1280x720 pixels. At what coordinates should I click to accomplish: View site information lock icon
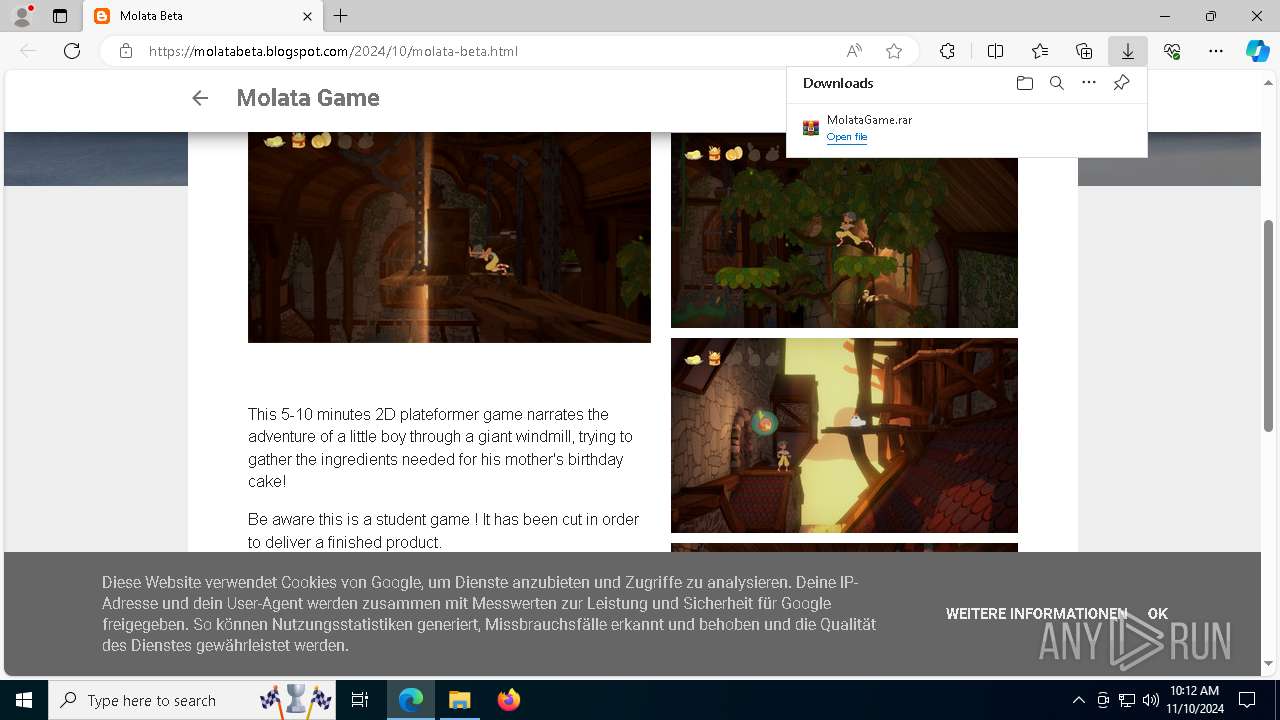tap(126, 51)
